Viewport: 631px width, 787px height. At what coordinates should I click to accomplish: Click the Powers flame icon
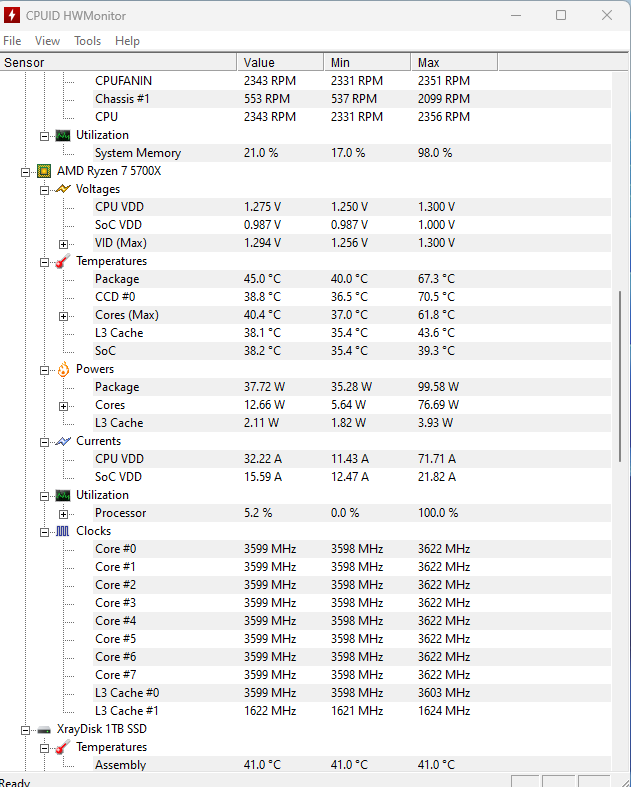[x=63, y=369]
